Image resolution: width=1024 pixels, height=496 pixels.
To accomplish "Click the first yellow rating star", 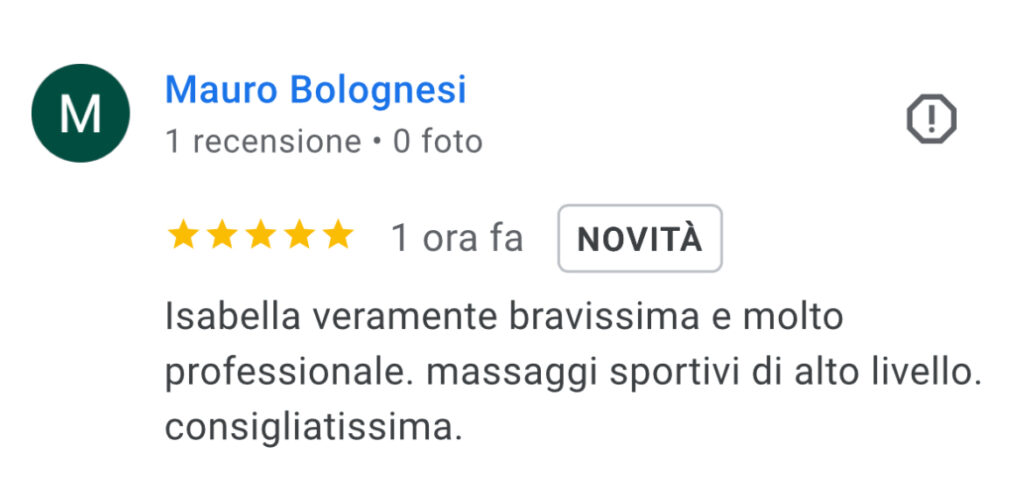I will pyautogui.click(x=183, y=234).
